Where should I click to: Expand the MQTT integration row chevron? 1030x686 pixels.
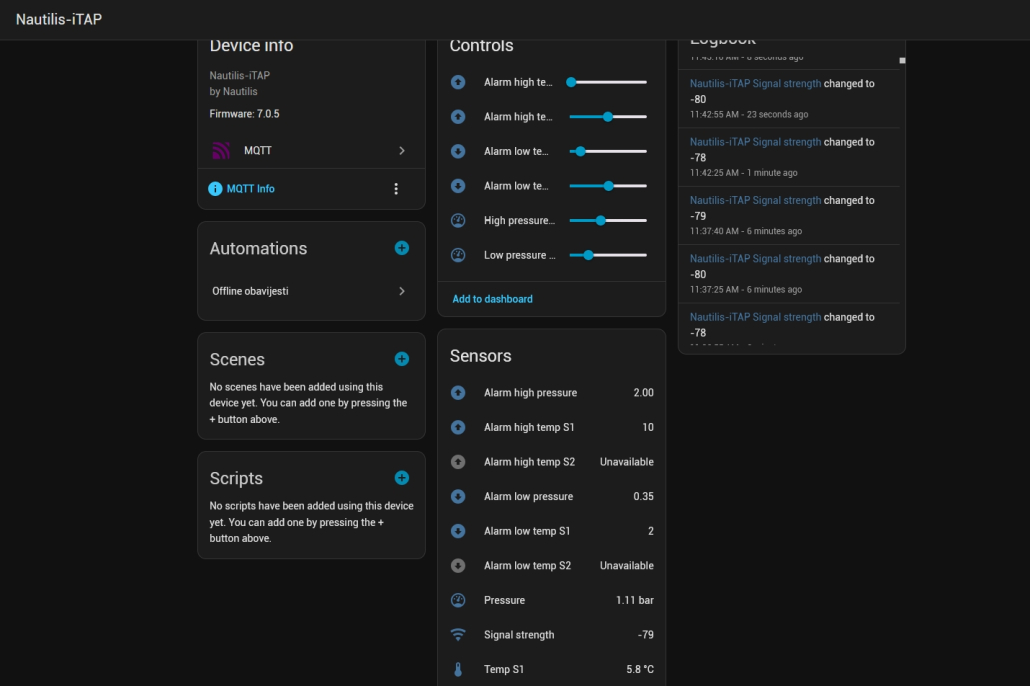tap(402, 151)
